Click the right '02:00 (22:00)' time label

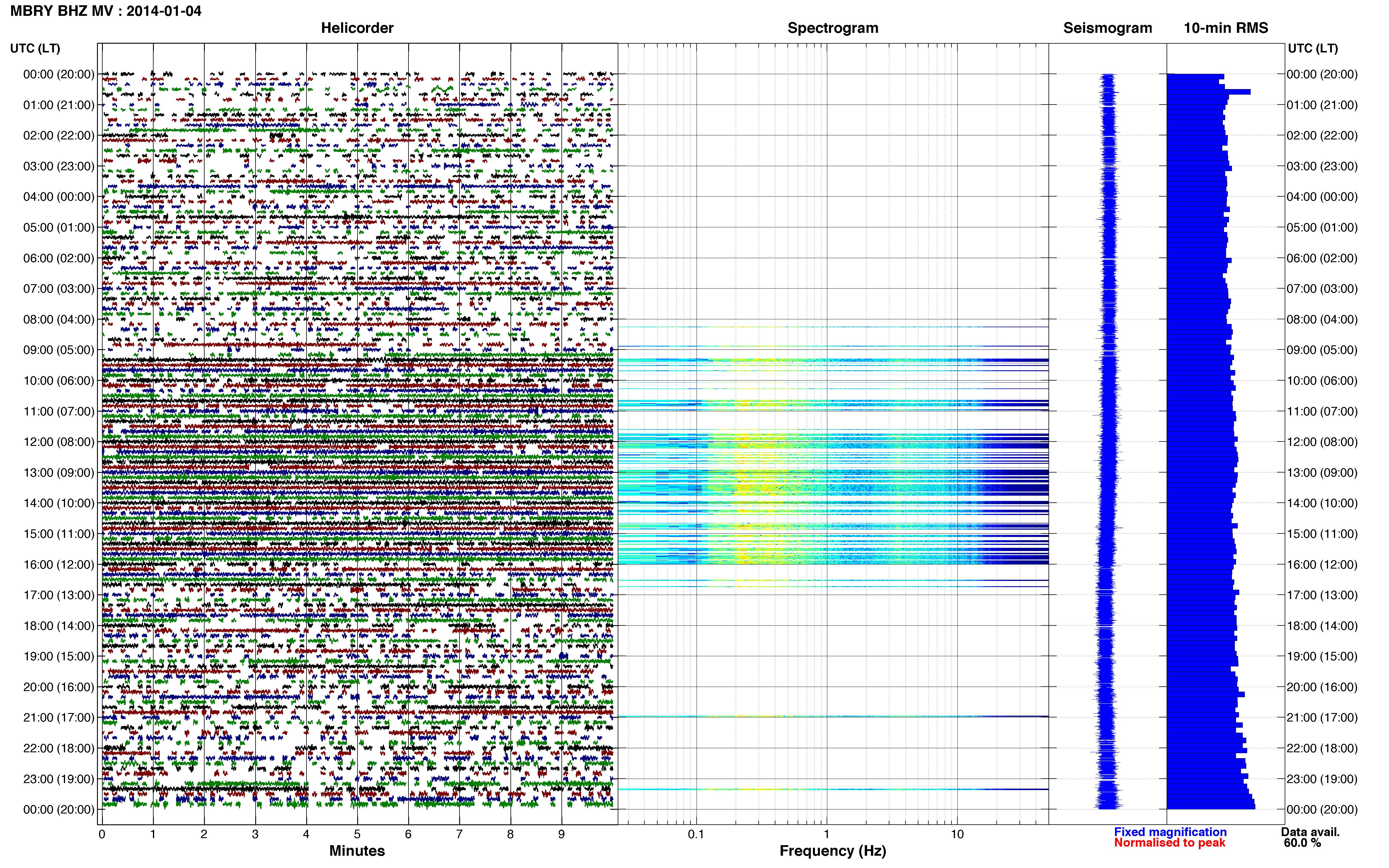click(x=1322, y=135)
